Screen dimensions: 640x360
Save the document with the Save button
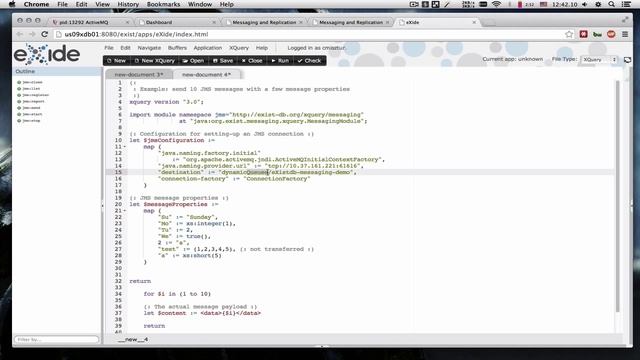coord(223,61)
